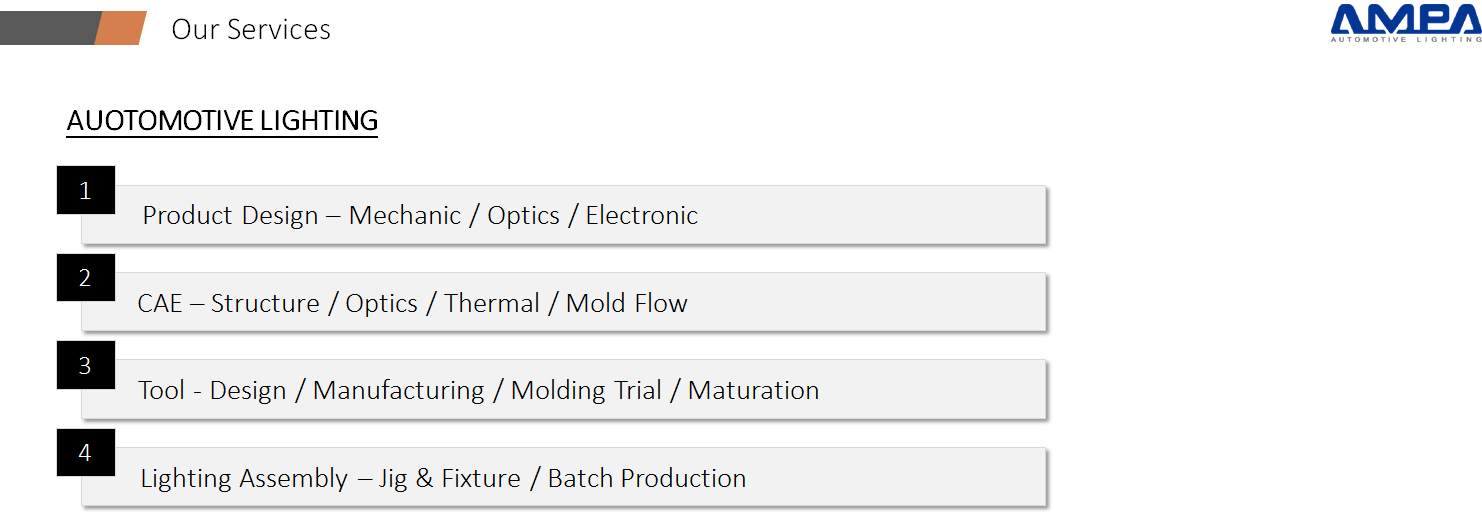Screen dimensions: 1482x515
Task: Click the gray header bar shape
Action: (50, 28)
